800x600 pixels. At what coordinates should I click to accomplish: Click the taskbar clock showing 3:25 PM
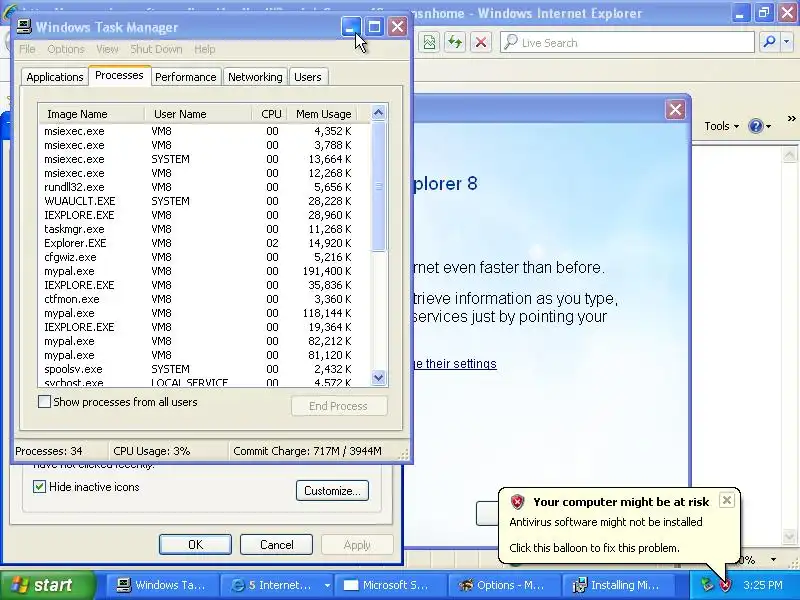click(x=763, y=585)
